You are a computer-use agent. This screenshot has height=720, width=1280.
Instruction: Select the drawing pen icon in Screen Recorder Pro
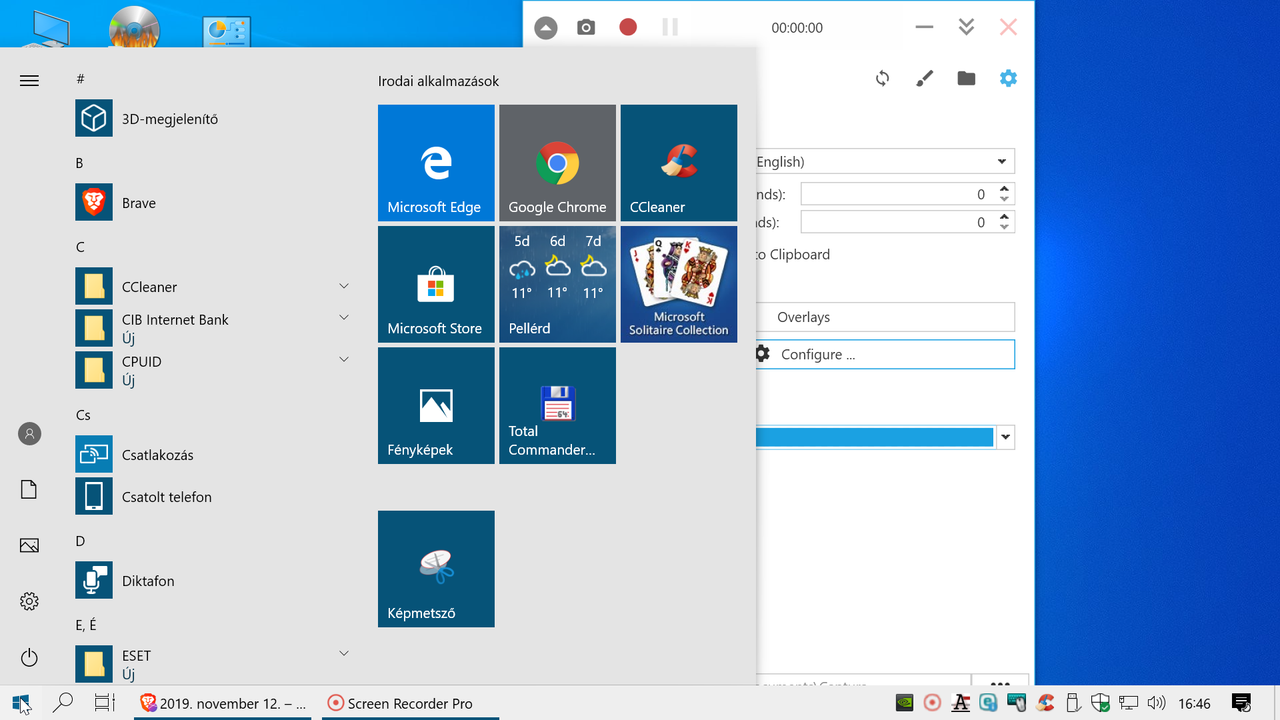click(x=924, y=77)
